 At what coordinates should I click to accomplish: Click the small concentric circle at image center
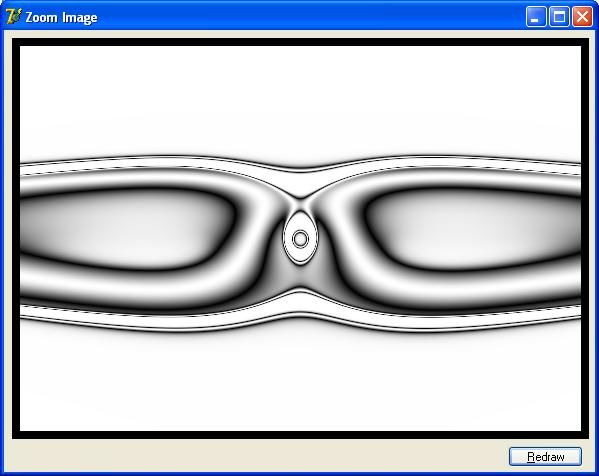(x=300, y=239)
